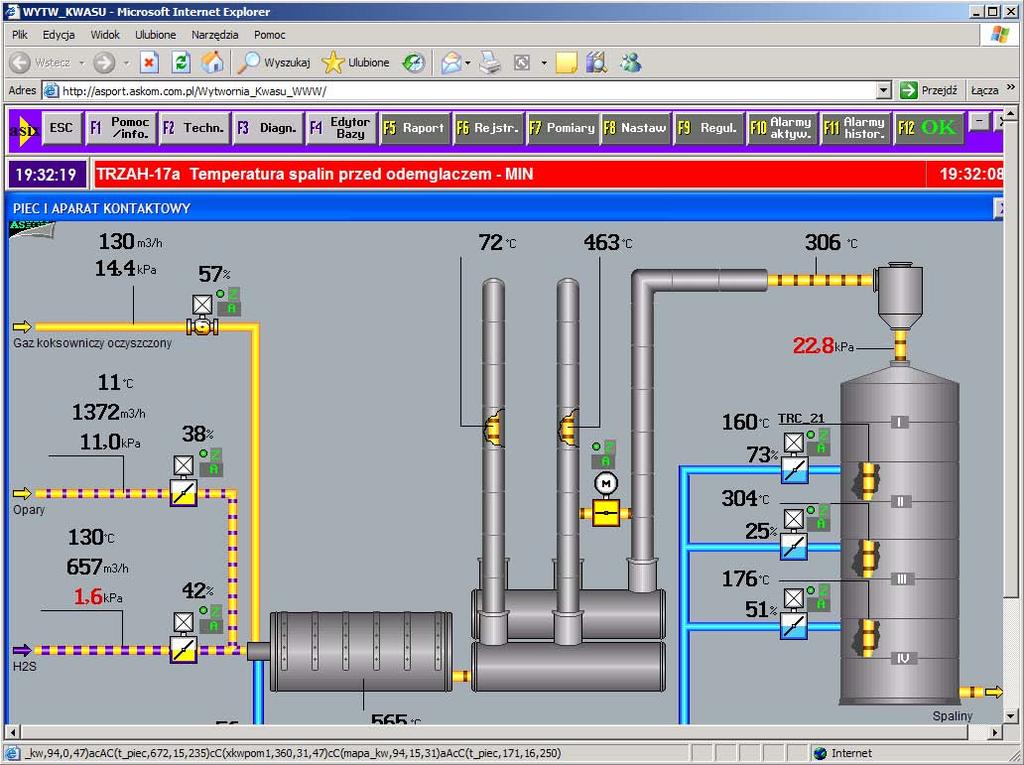Screen dimensions: 1024x765
Task: Open F11 Alarmy histor. button
Action: tap(856, 128)
